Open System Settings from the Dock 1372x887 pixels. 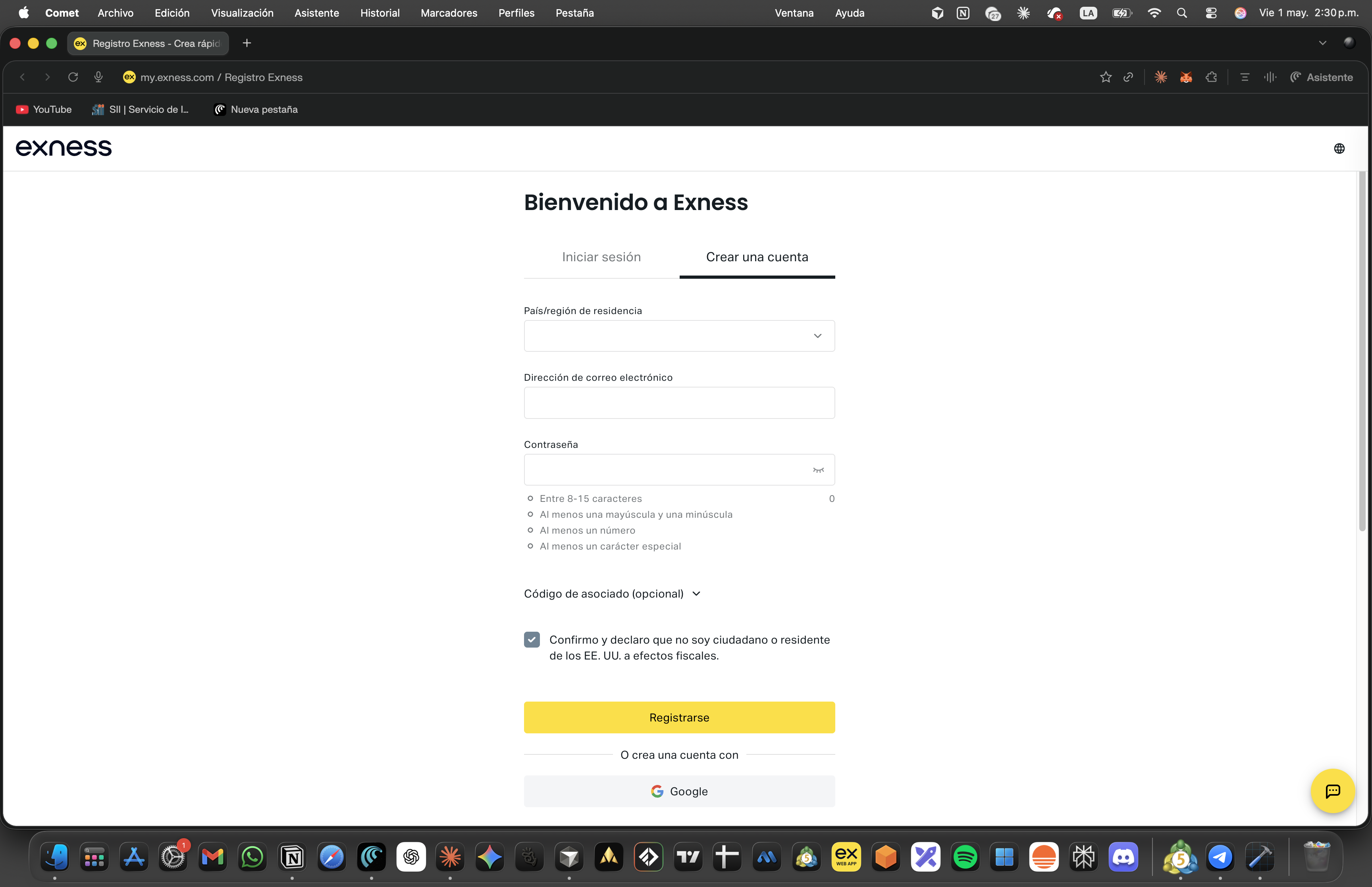point(173,857)
